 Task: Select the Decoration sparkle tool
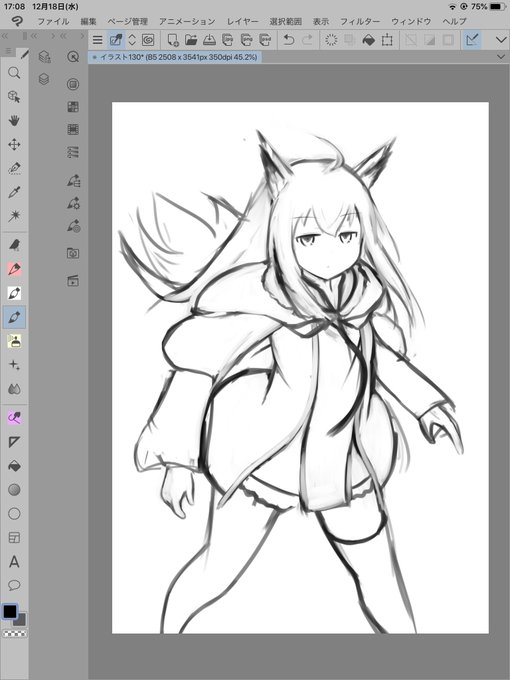tap(14, 365)
